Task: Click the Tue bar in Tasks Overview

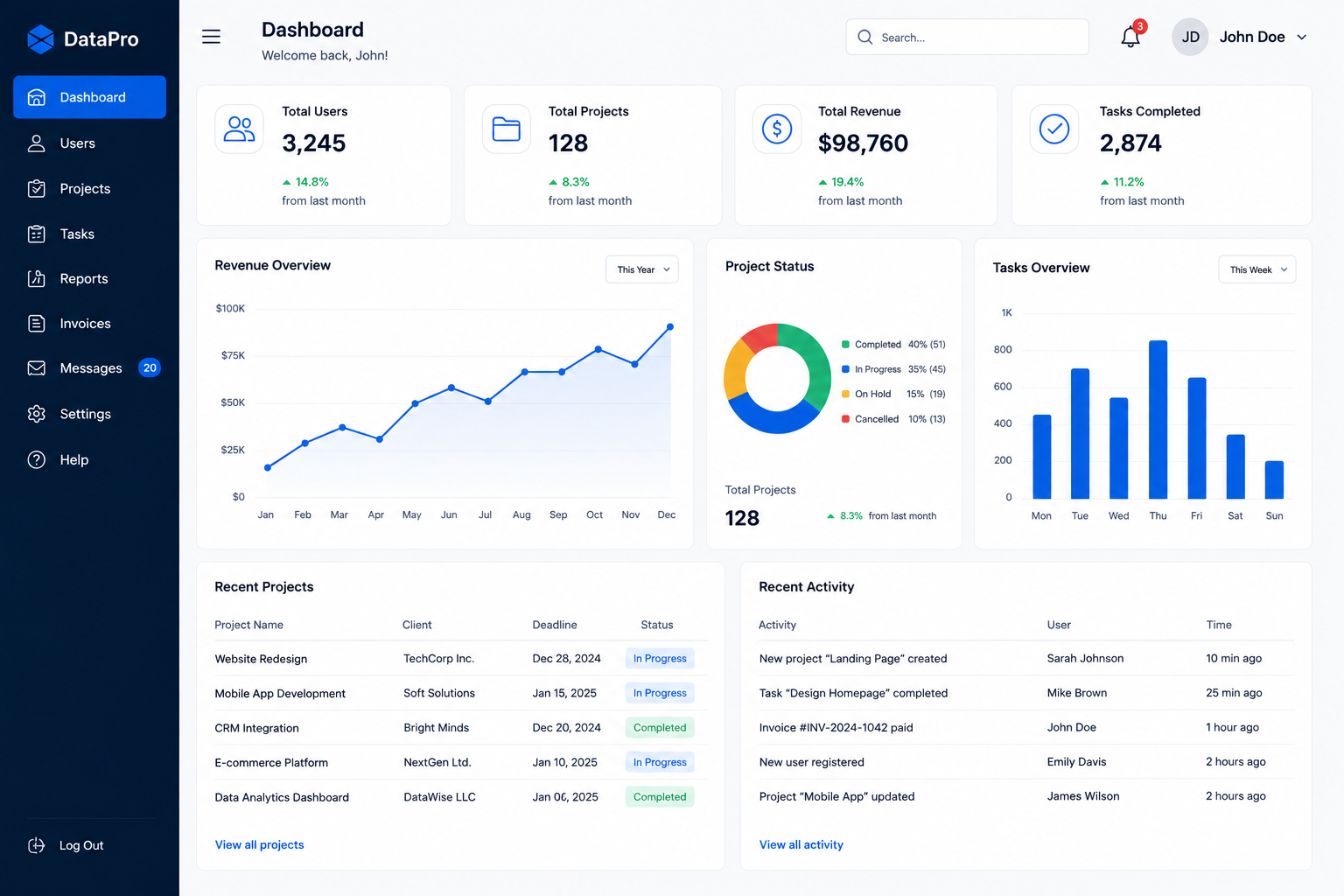Action: click(1080, 434)
